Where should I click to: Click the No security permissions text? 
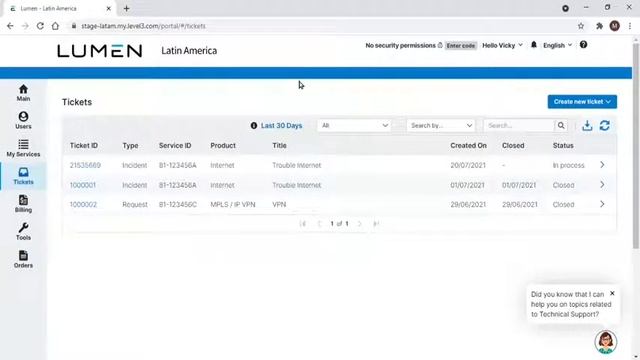tap(400, 45)
